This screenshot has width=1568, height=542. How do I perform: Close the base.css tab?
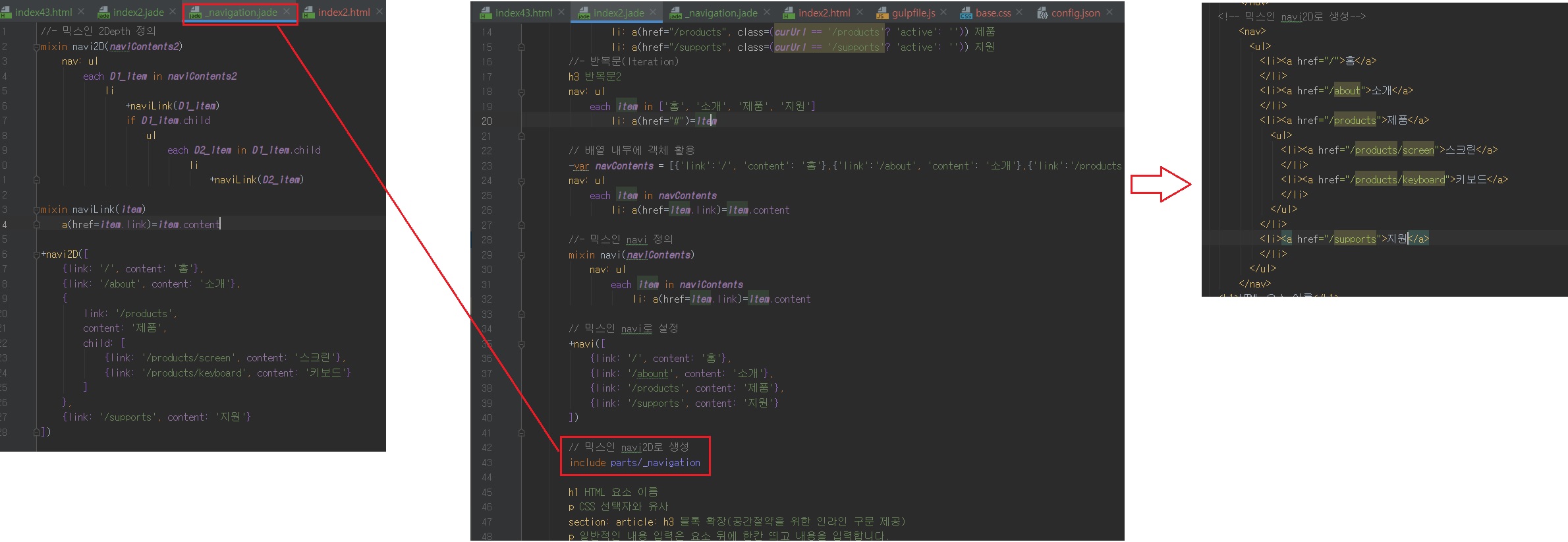[x=1019, y=13]
